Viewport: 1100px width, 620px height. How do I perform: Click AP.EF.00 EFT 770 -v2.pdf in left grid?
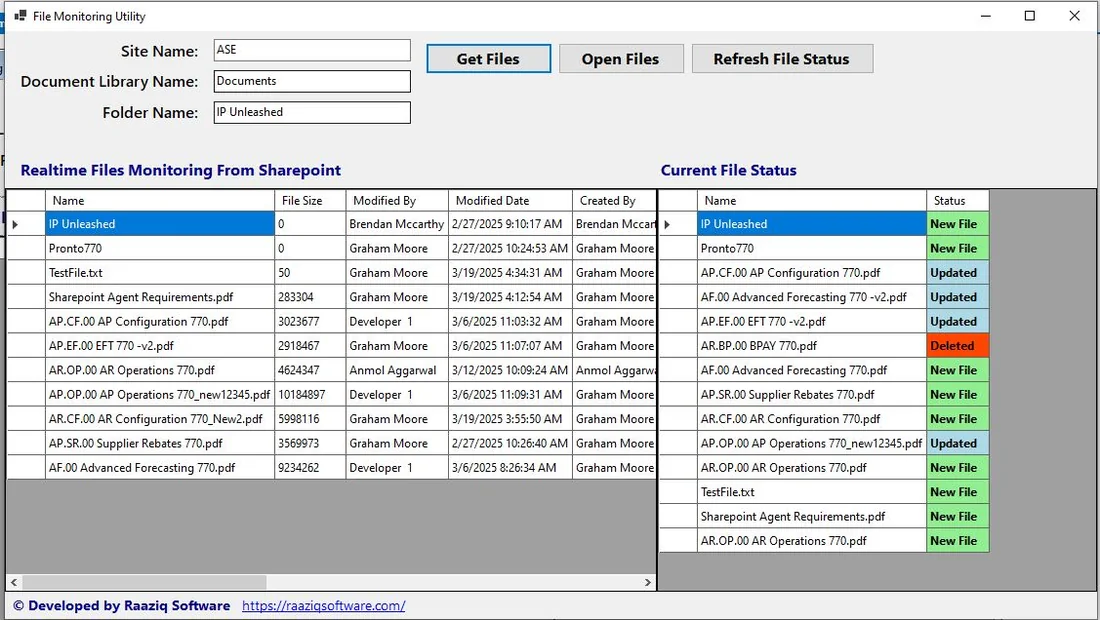(160, 346)
